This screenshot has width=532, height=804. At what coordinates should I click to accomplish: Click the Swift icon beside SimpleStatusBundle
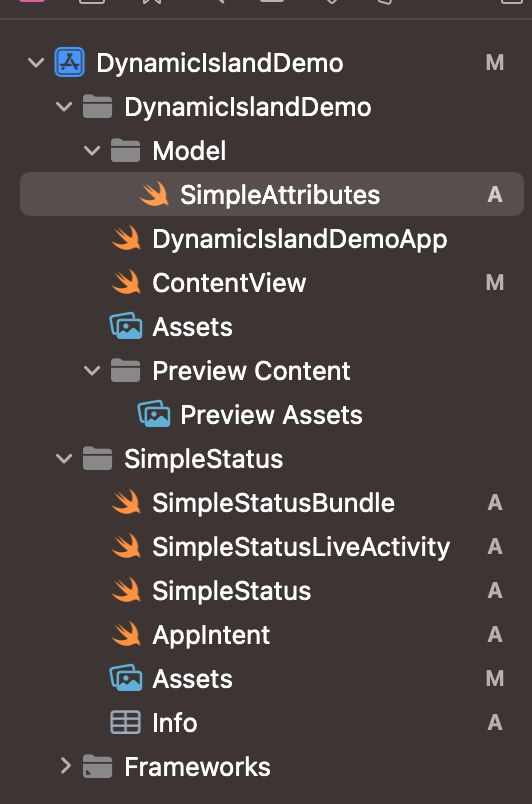tap(126, 502)
